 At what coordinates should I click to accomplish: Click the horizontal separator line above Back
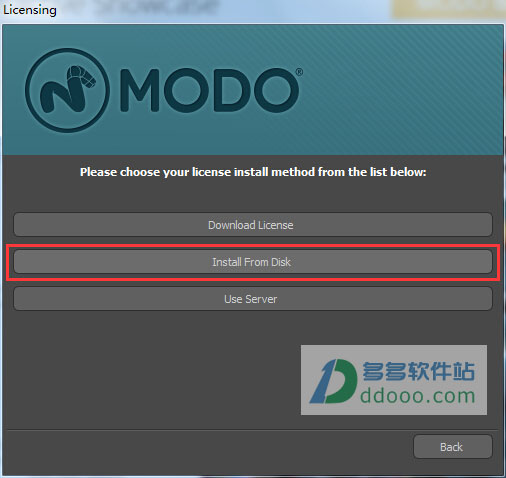click(x=253, y=430)
